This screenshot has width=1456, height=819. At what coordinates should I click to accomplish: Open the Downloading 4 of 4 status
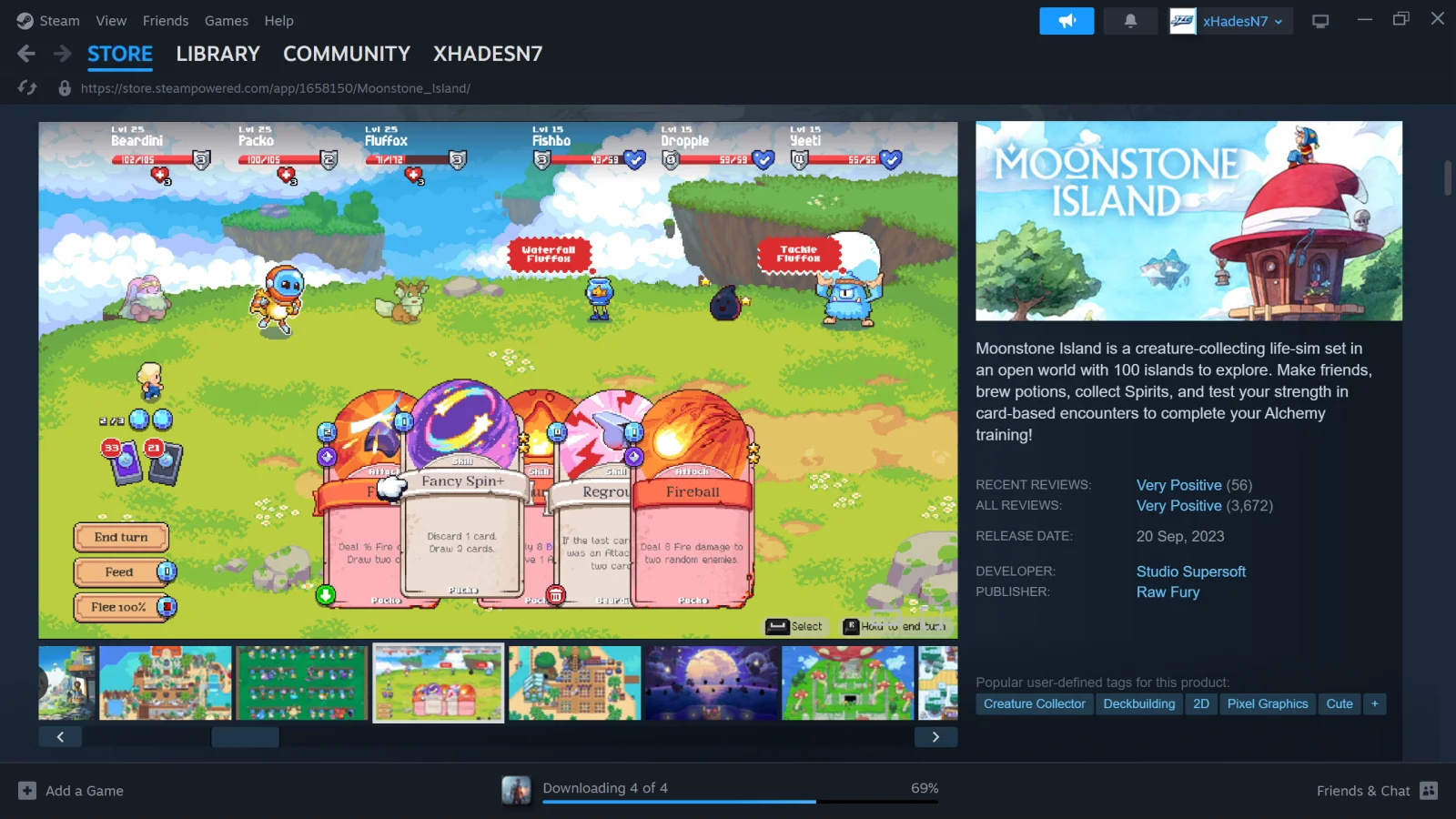[605, 788]
